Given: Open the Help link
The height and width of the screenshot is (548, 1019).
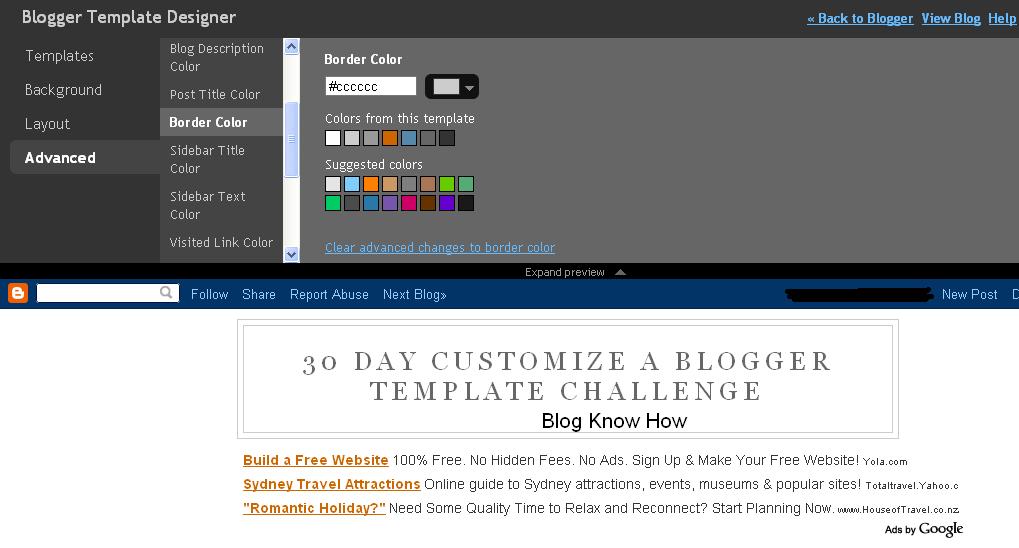Looking at the screenshot, I should (x=1002, y=18).
